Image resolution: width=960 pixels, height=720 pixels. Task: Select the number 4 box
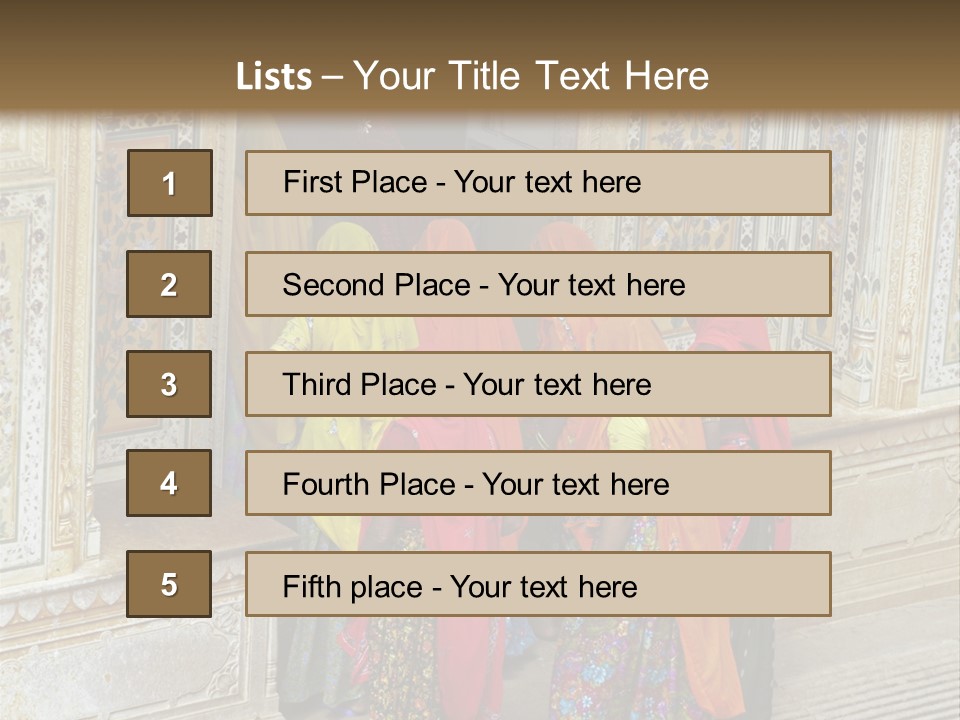[169, 483]
